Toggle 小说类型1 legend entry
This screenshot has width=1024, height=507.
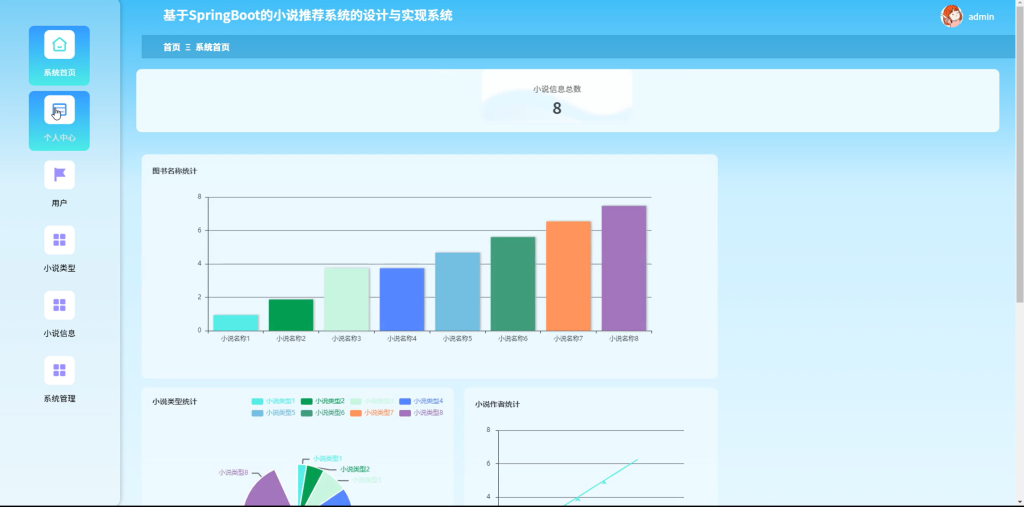click(x=273, y=401)
